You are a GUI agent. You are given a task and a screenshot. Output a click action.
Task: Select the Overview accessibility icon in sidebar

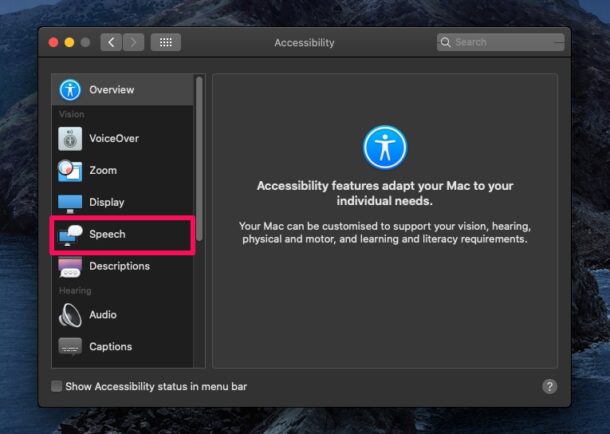[x=70, y=90]
